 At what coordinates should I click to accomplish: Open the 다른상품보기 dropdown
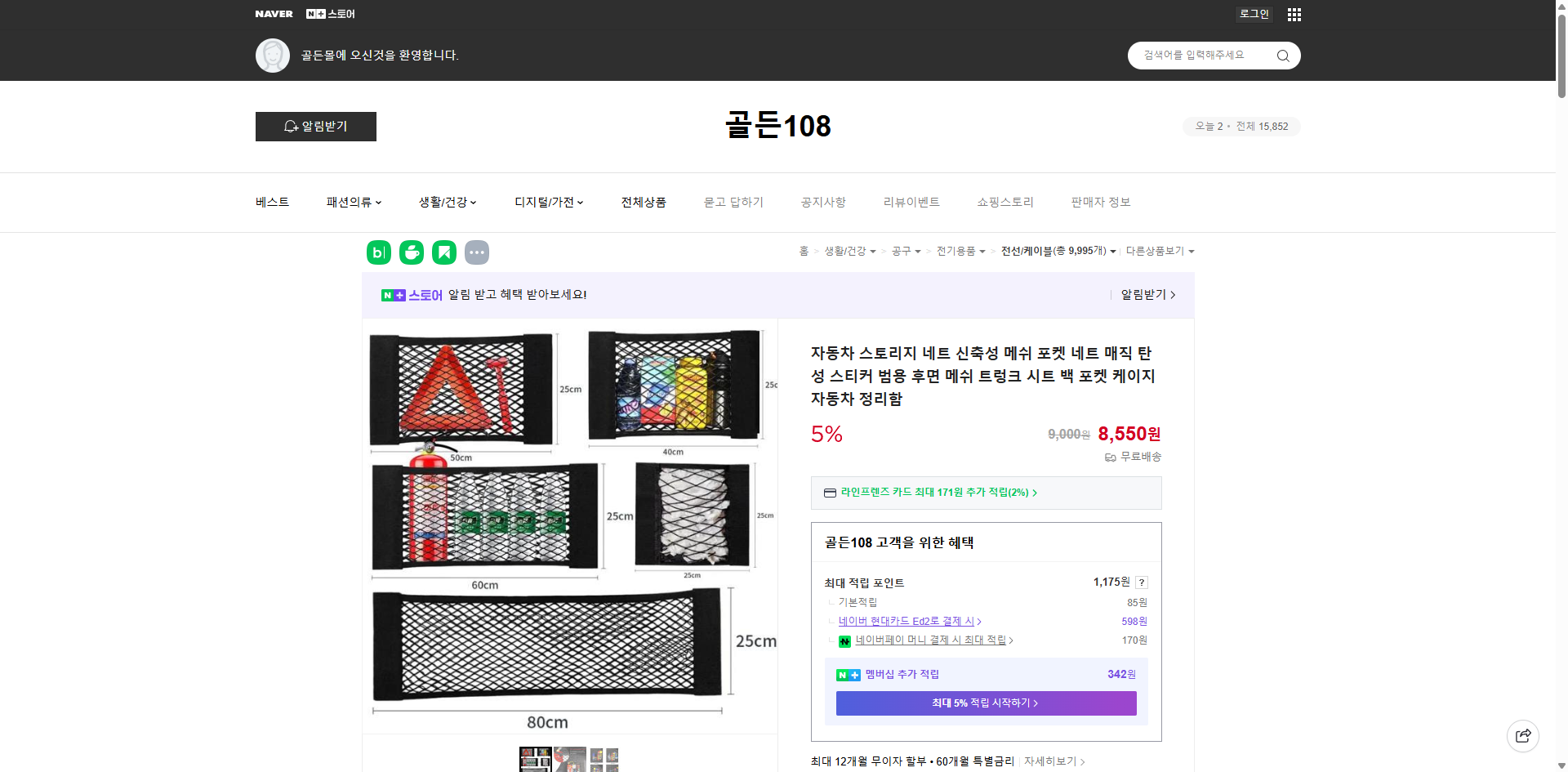1160,252
